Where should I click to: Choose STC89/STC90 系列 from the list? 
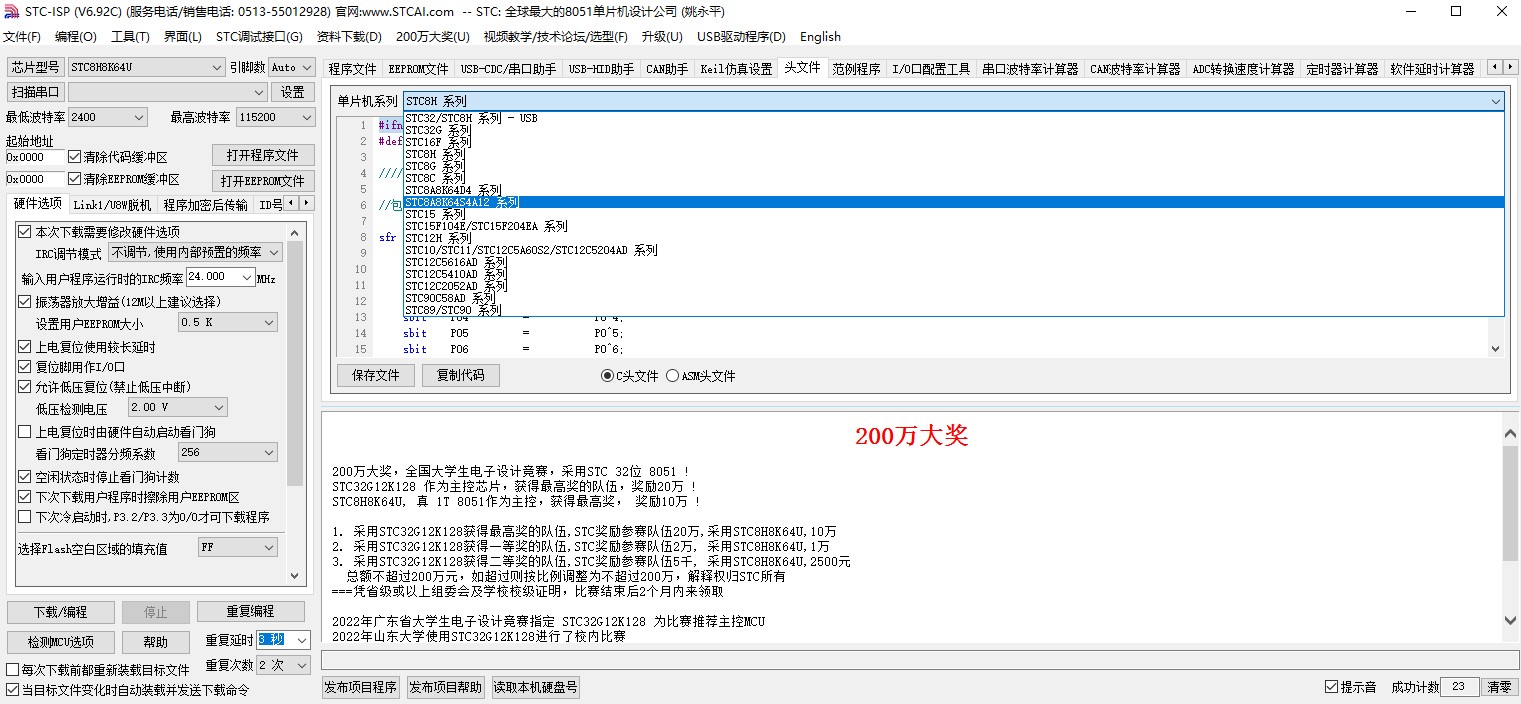point(953,310)
